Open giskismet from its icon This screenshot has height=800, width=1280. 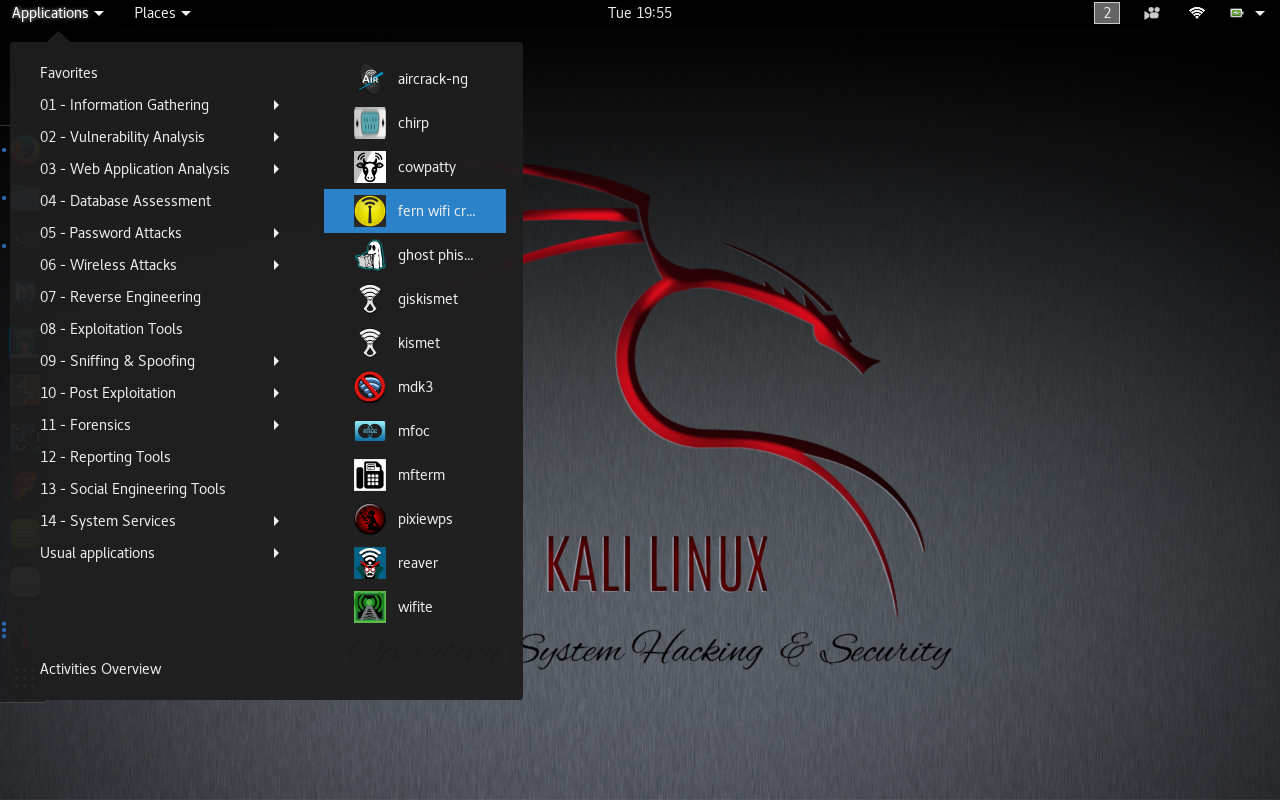[370, 299]
